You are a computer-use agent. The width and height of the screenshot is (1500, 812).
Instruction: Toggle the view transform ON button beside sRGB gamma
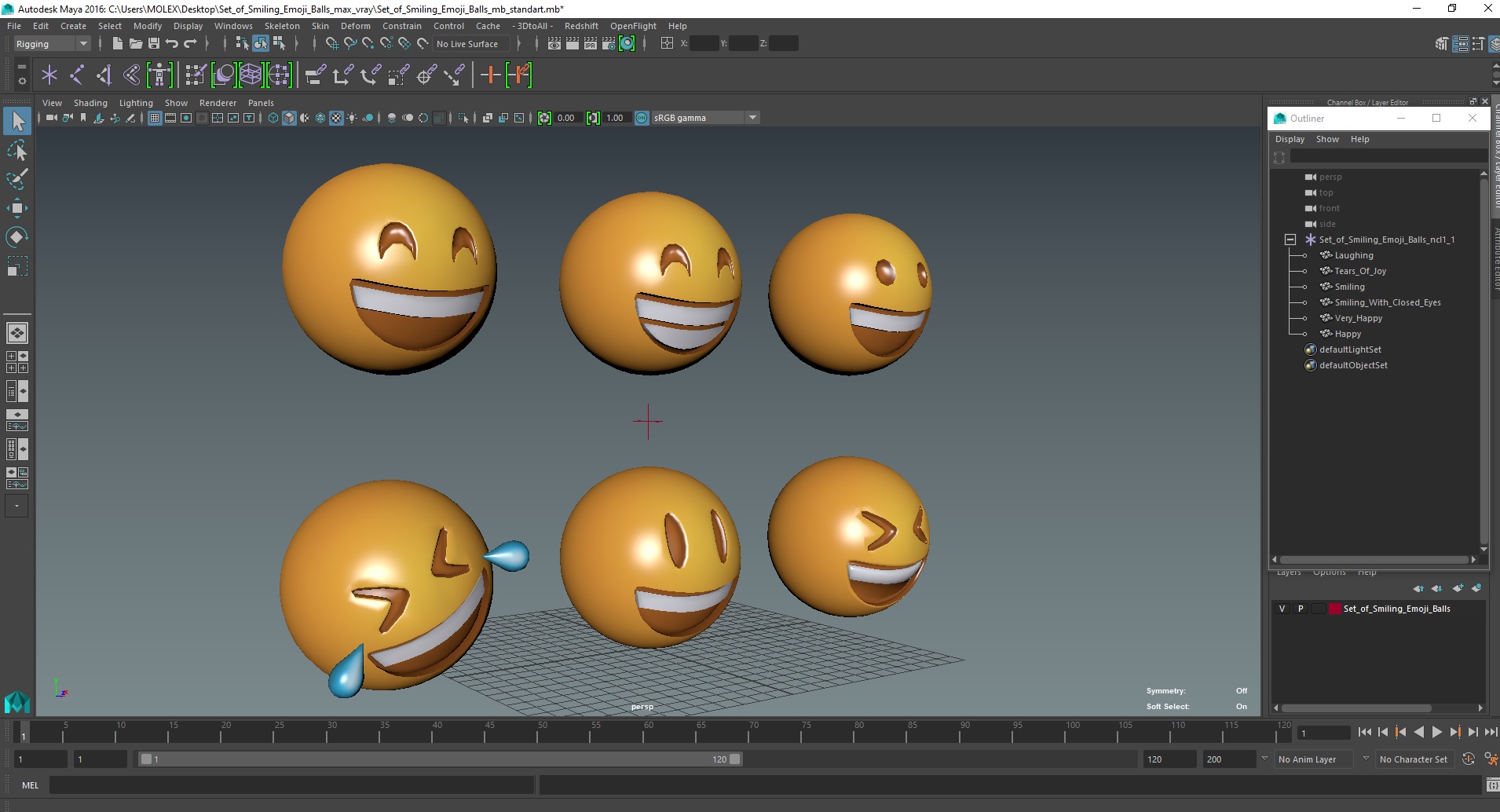click(642, 118)
